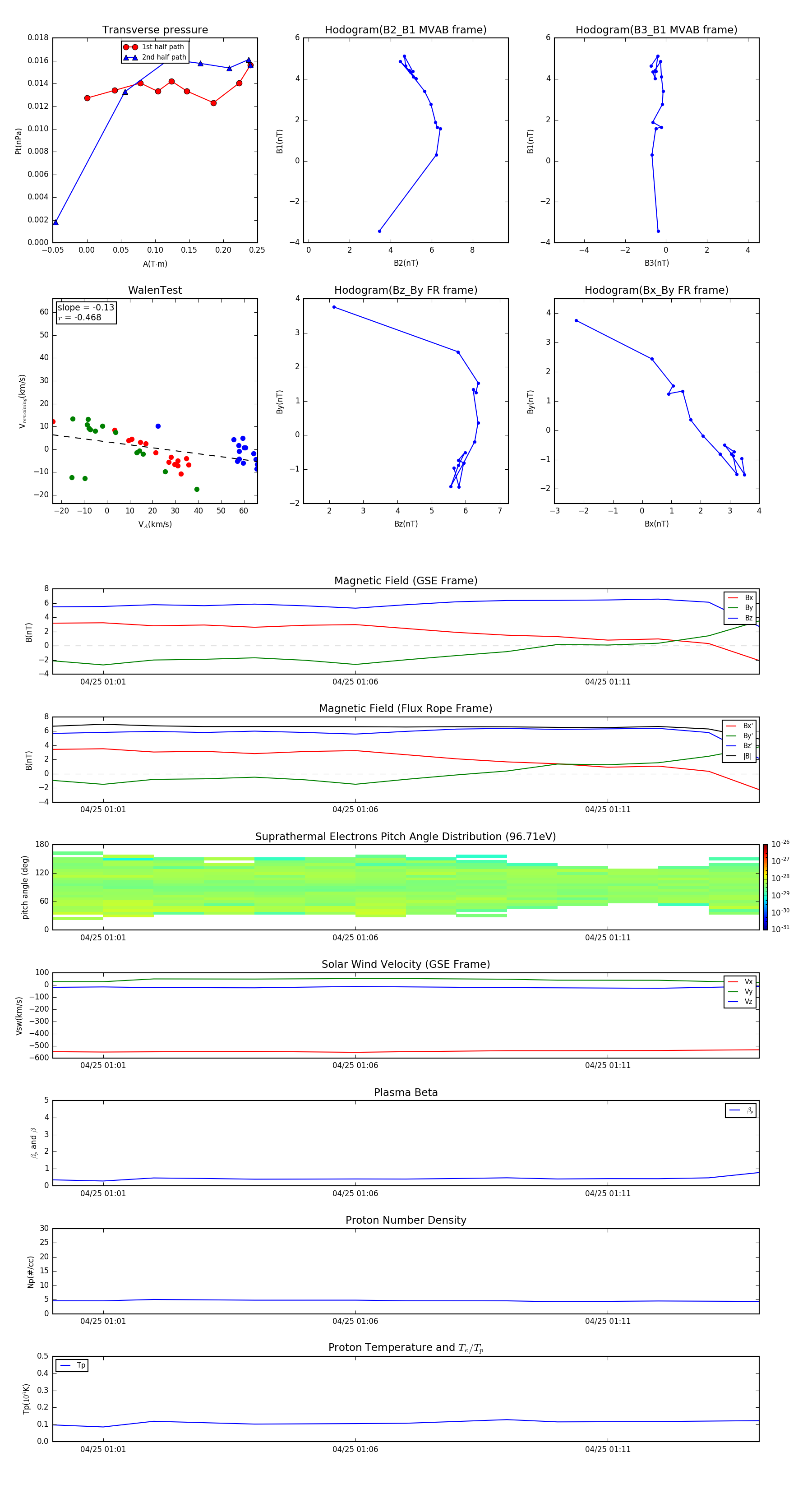
Task: Click 'B3(nT)' x-axis label
Action: coord(656,263)
